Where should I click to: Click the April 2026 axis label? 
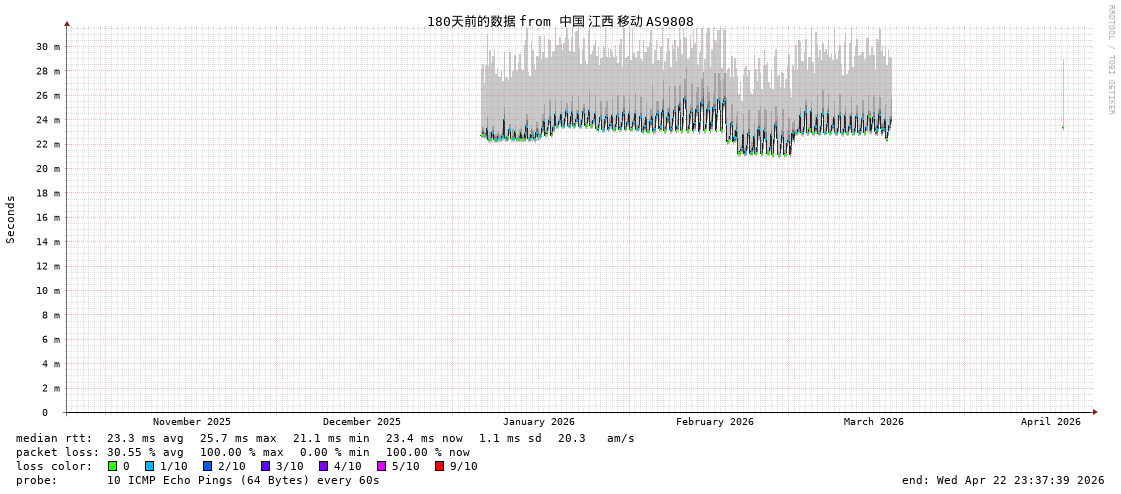[1050, 422]
